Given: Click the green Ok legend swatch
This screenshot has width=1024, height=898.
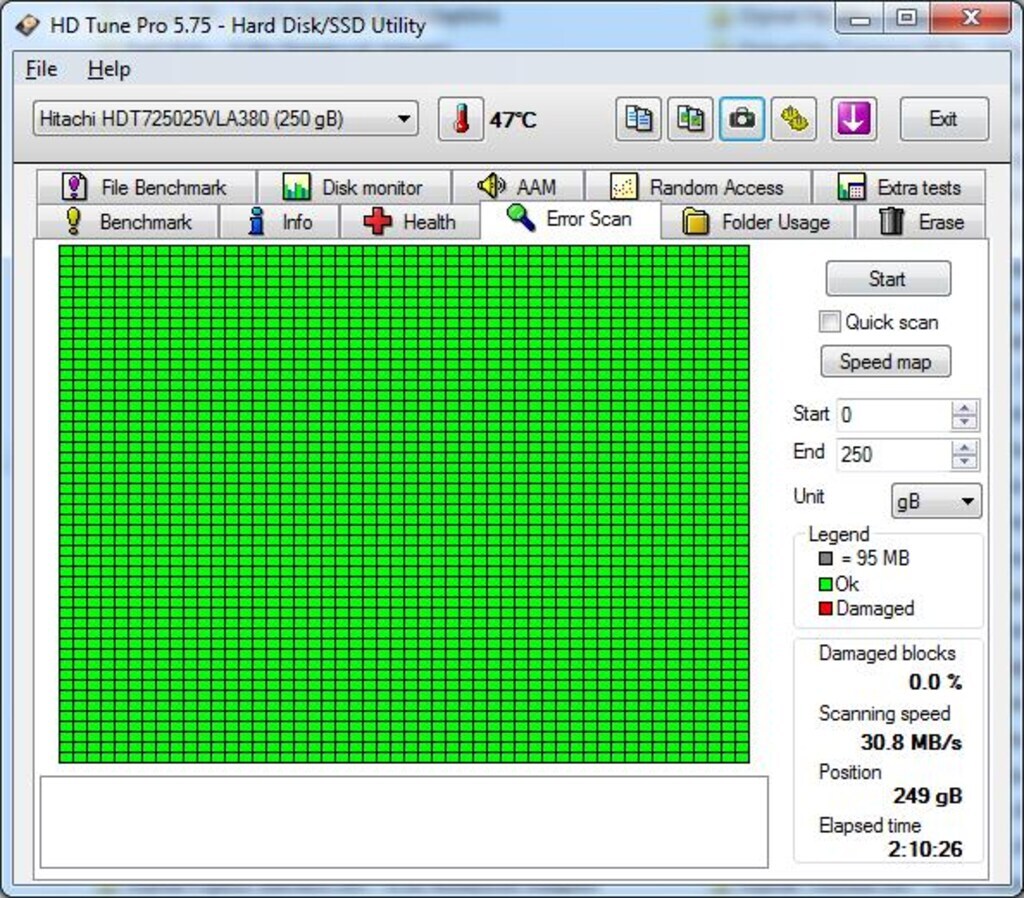Looking at the screenshot, I should (825, 584).
